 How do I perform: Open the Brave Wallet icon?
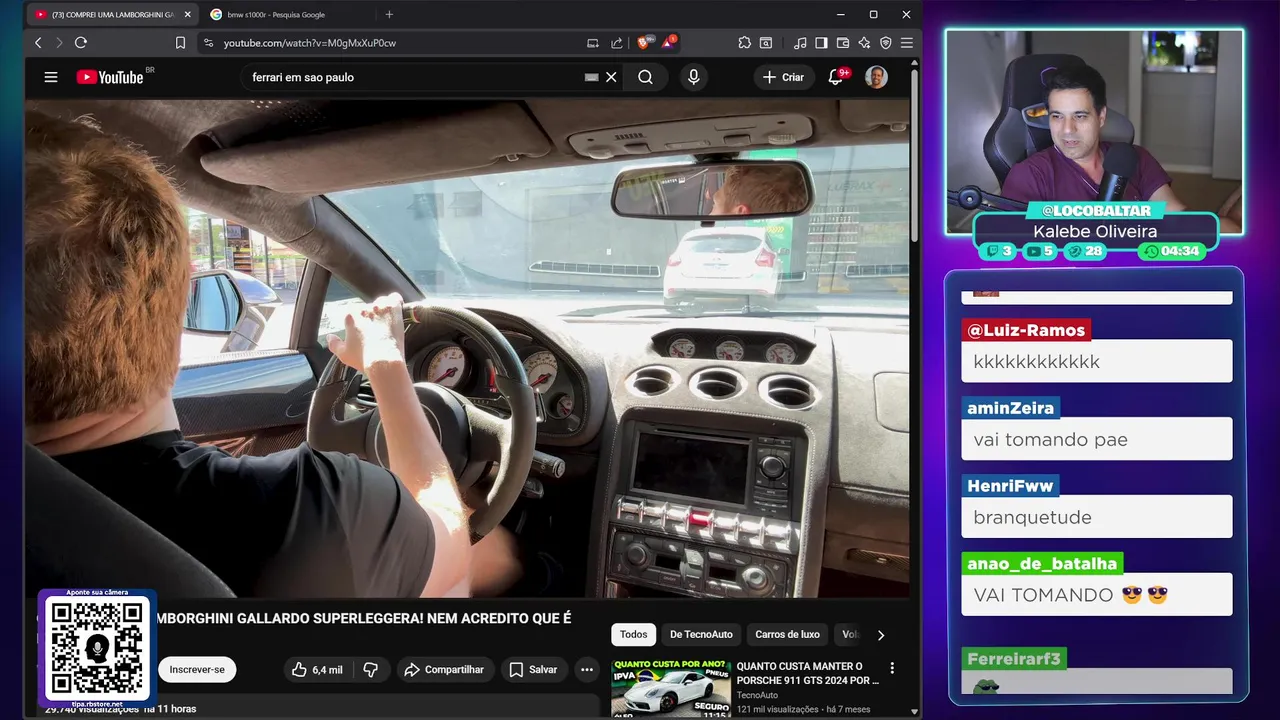[843, 43]
